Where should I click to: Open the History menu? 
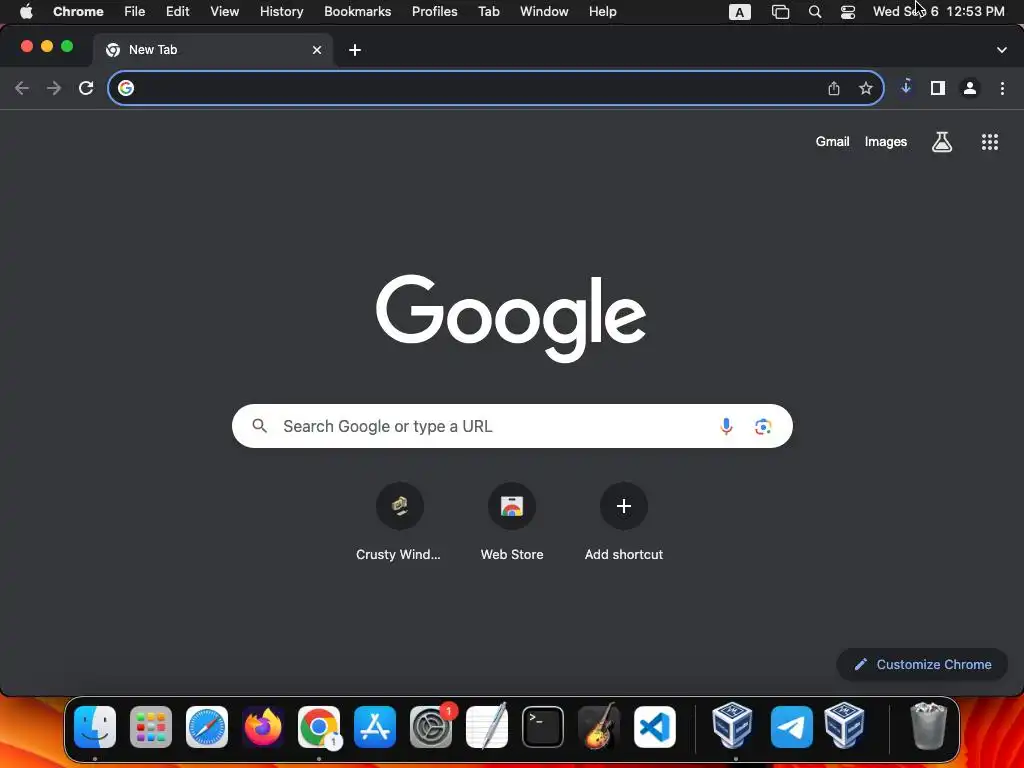click(x=281, y=11)
